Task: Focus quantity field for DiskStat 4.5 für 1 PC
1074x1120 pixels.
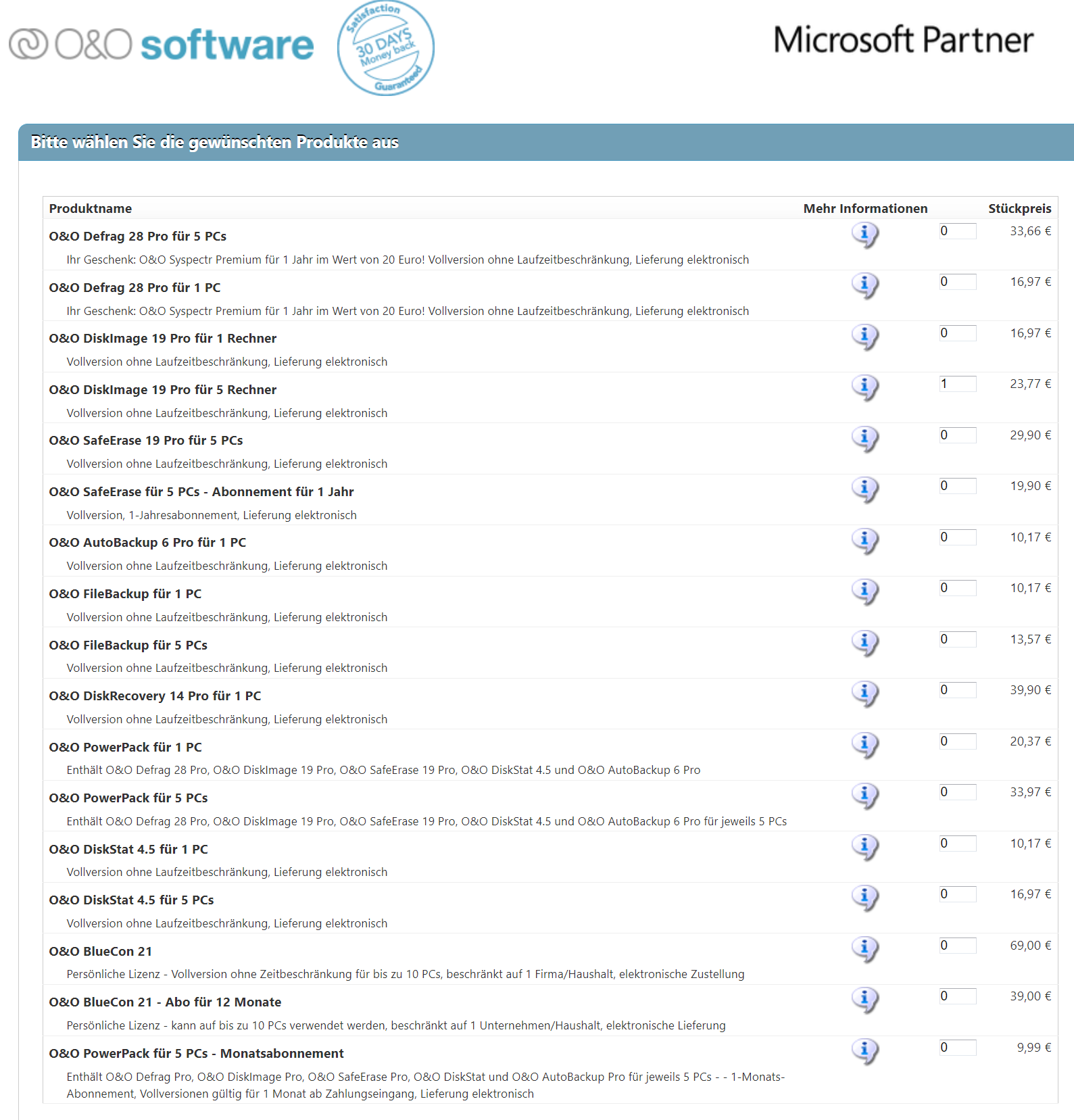Action: tap(958, 844)
